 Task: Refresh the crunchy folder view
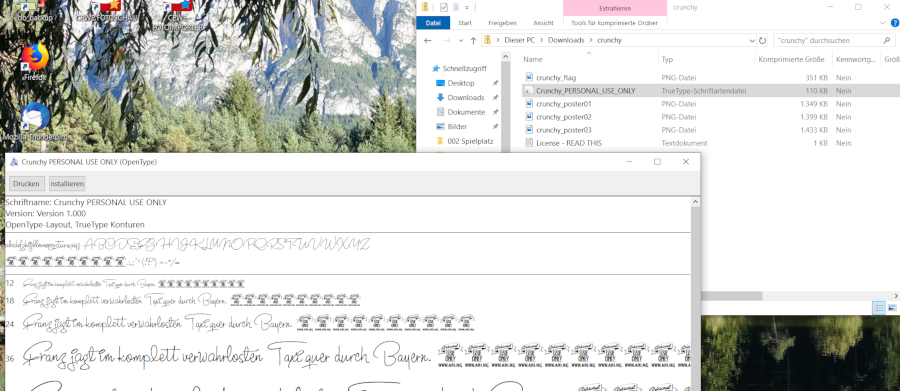click(762, 41)
